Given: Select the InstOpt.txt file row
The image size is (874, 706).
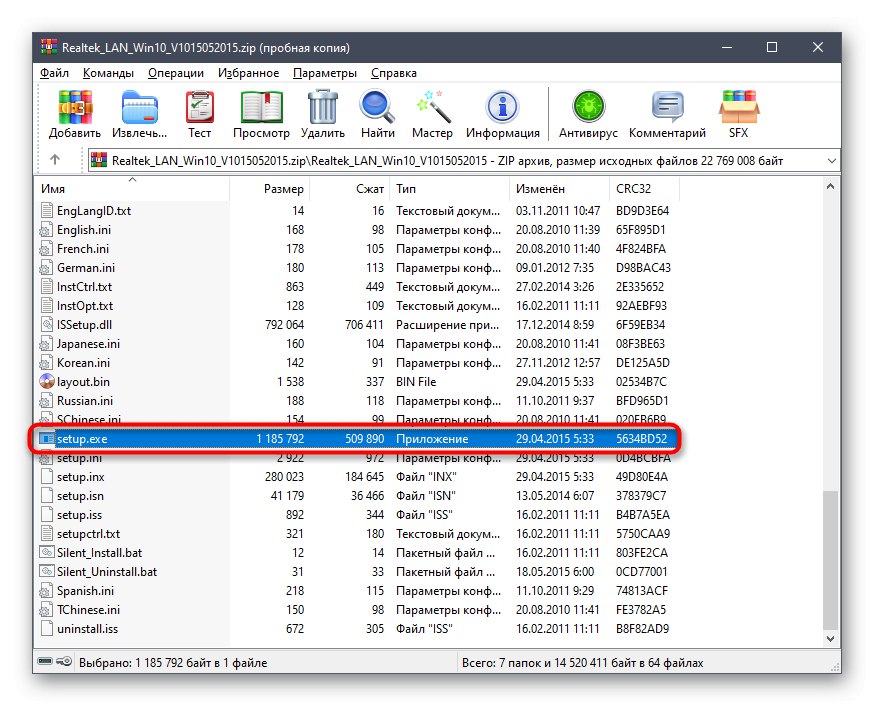Looking at the screenshot, I should pyautogui.click(x=357, y=305).
